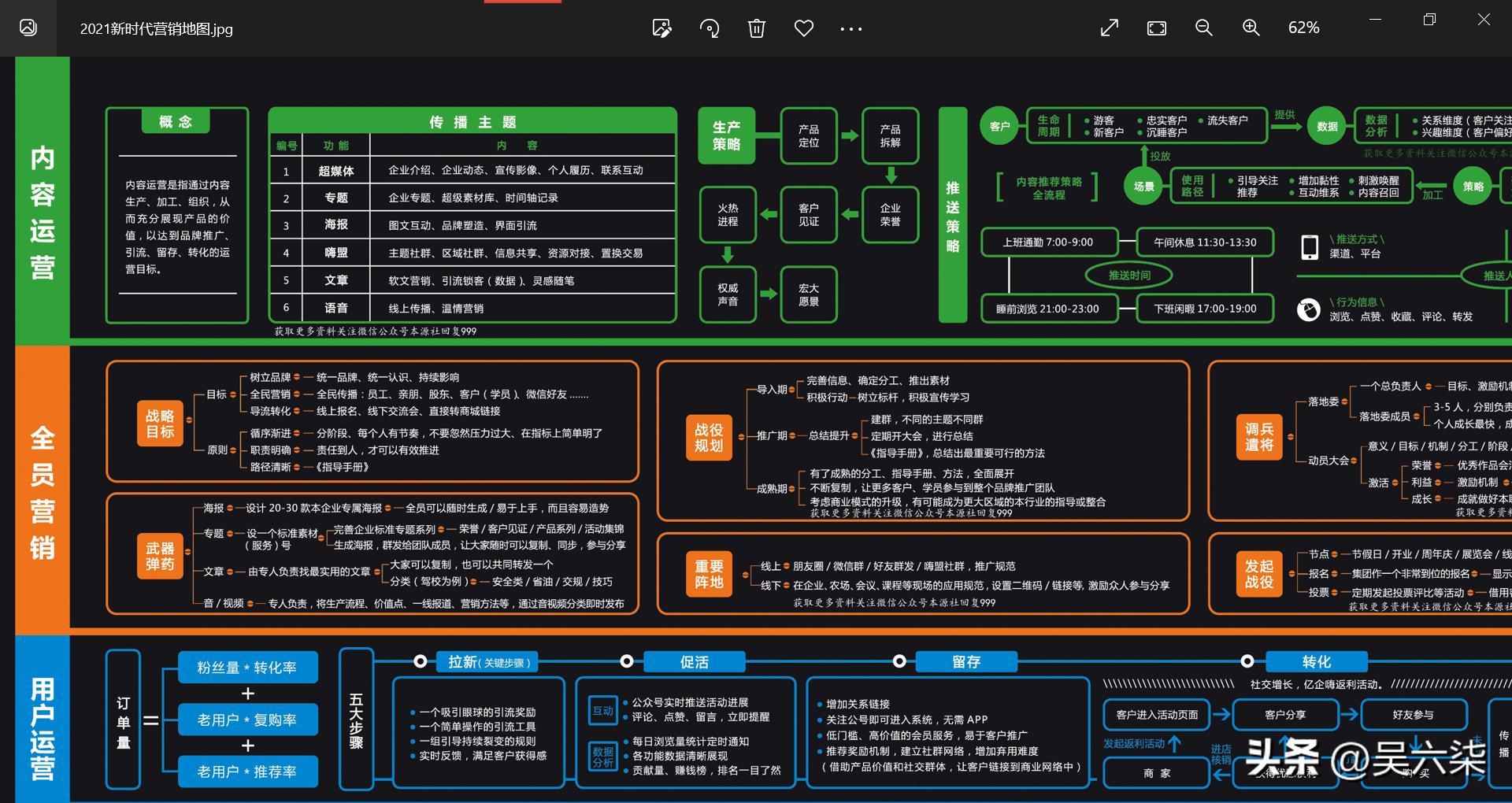This screenshot has height=803, width=1512.
Task: Click the 生产策略 green box
Action: 727,135
